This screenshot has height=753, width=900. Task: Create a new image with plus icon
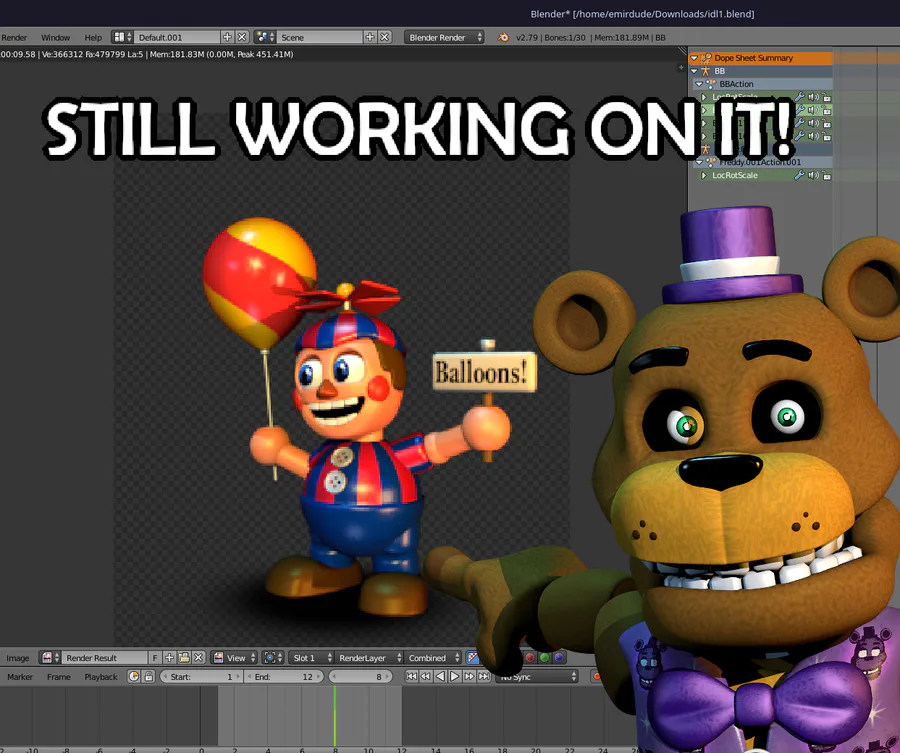169,658
